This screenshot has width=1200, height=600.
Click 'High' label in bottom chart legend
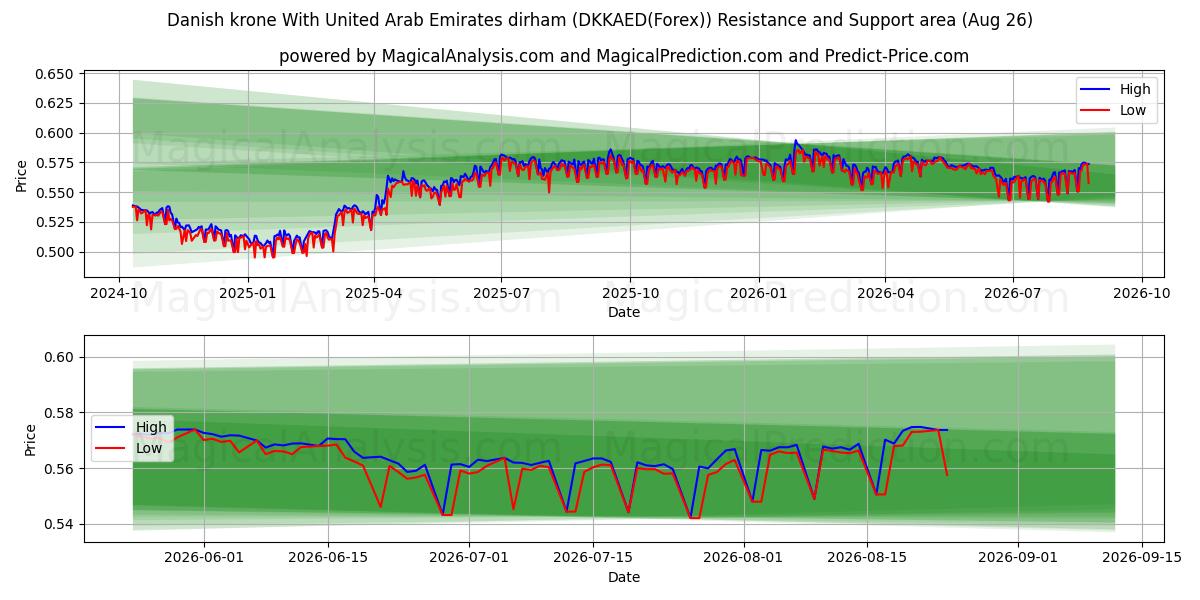click(x=151, y=427)
